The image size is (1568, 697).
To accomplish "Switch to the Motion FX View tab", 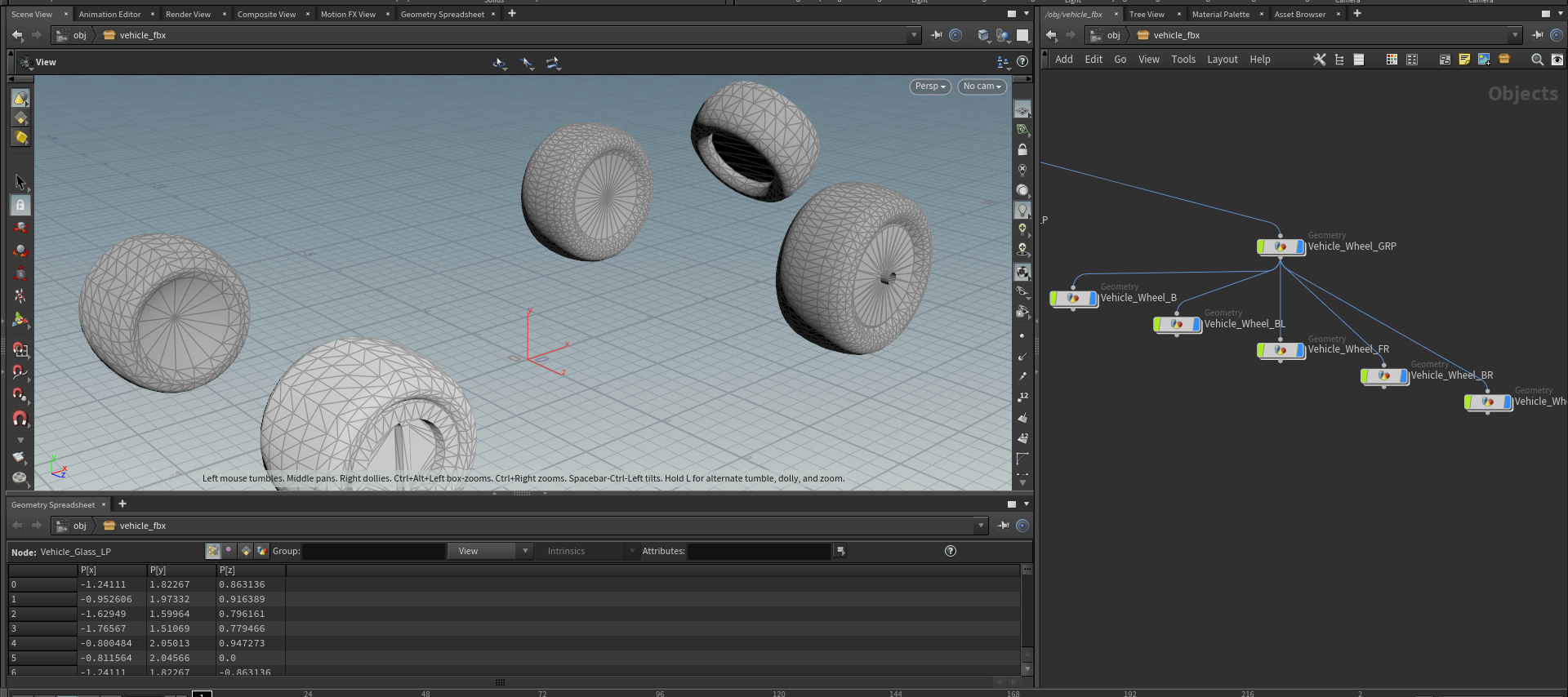I will click(348, 14).
